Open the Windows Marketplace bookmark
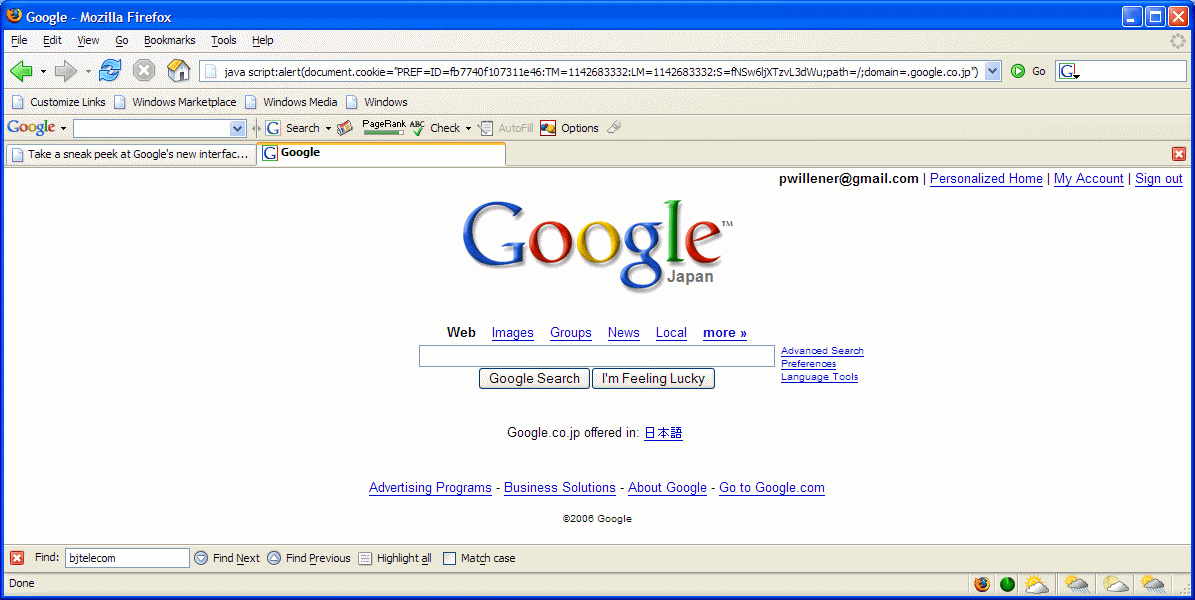The image size is (1195, 600). pyautogui.click(x=175, y=102)
